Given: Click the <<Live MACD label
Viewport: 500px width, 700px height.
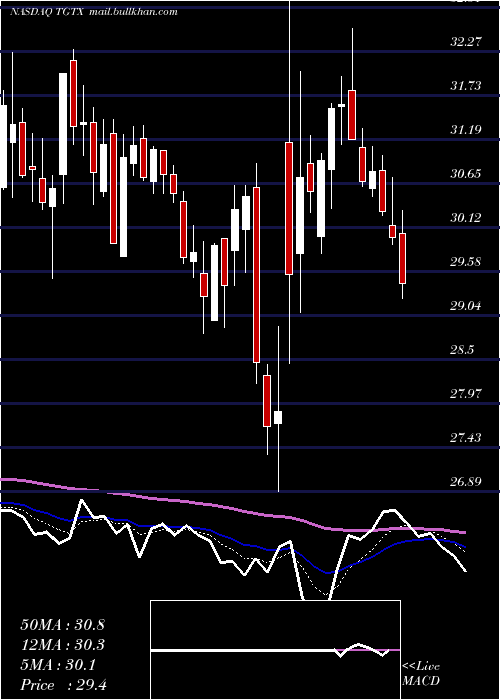Looking at the screenshot, I should tap(421, 673).
